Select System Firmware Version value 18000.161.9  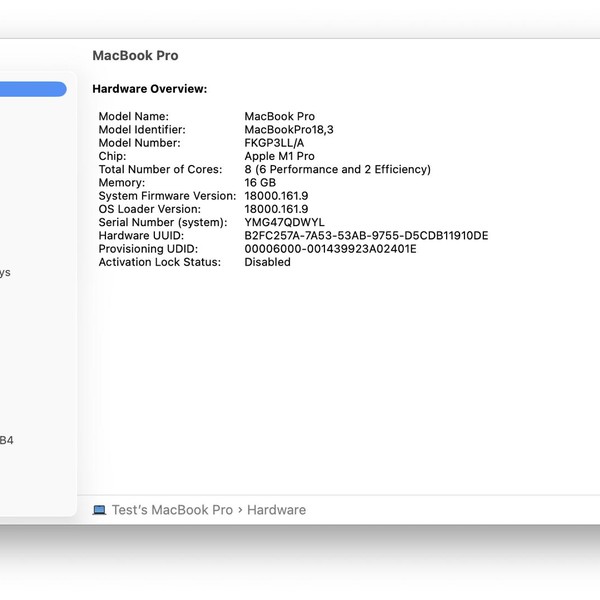[276, 196]
